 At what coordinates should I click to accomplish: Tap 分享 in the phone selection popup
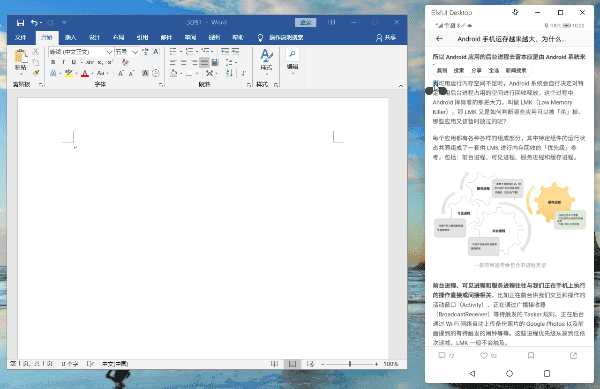click(x=476, y=70)
